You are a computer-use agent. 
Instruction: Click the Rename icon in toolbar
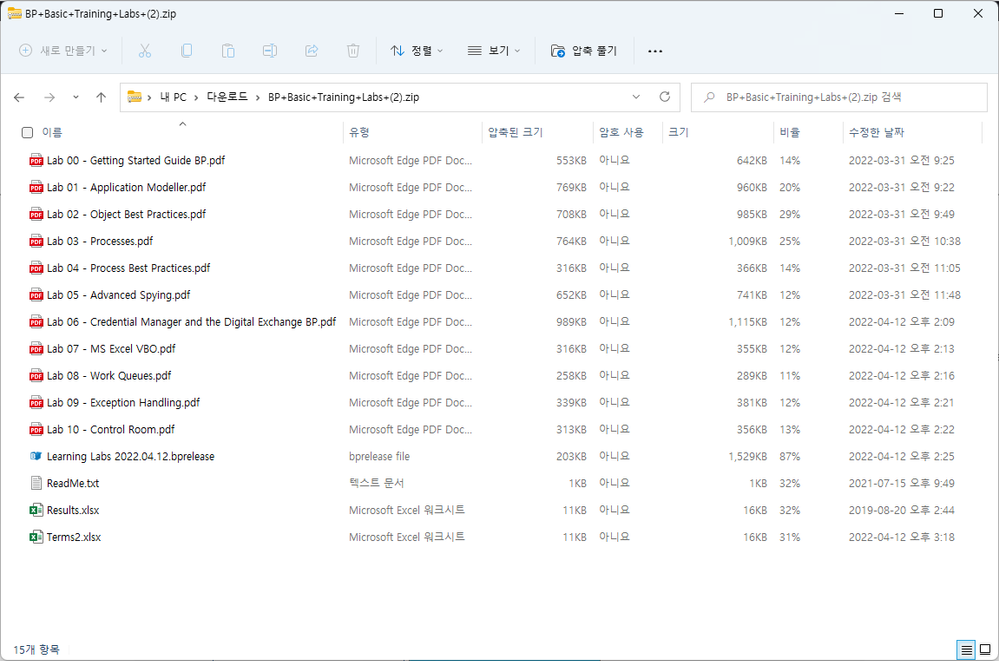point(270,51)
